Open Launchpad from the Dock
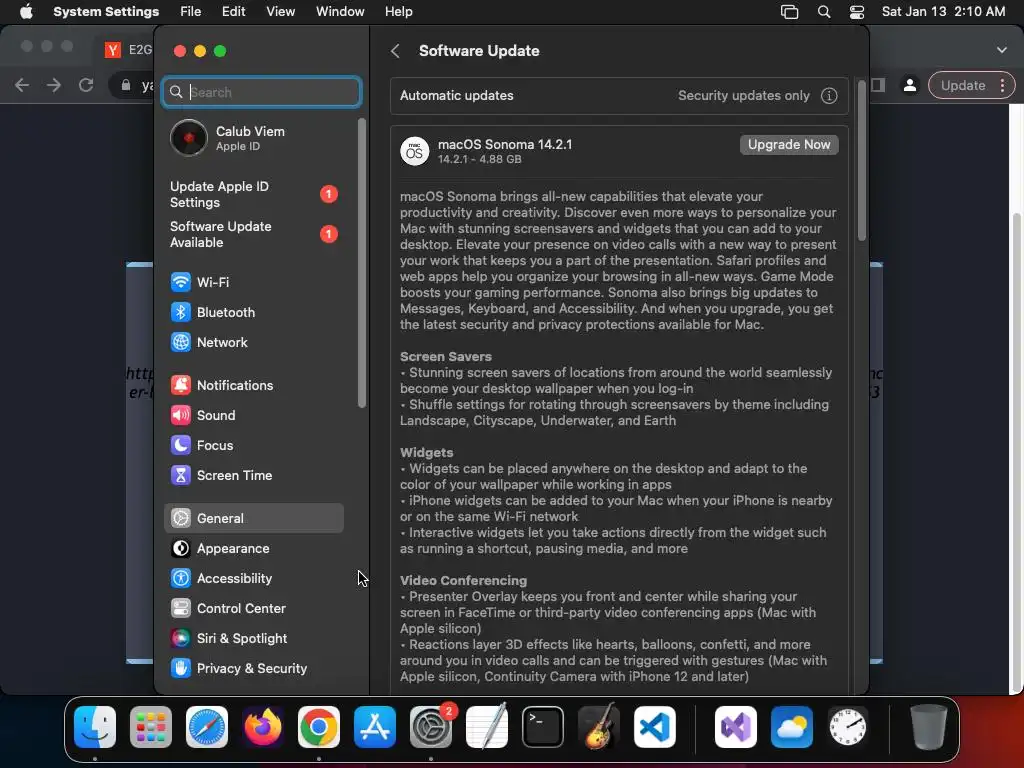 point(151,727)
